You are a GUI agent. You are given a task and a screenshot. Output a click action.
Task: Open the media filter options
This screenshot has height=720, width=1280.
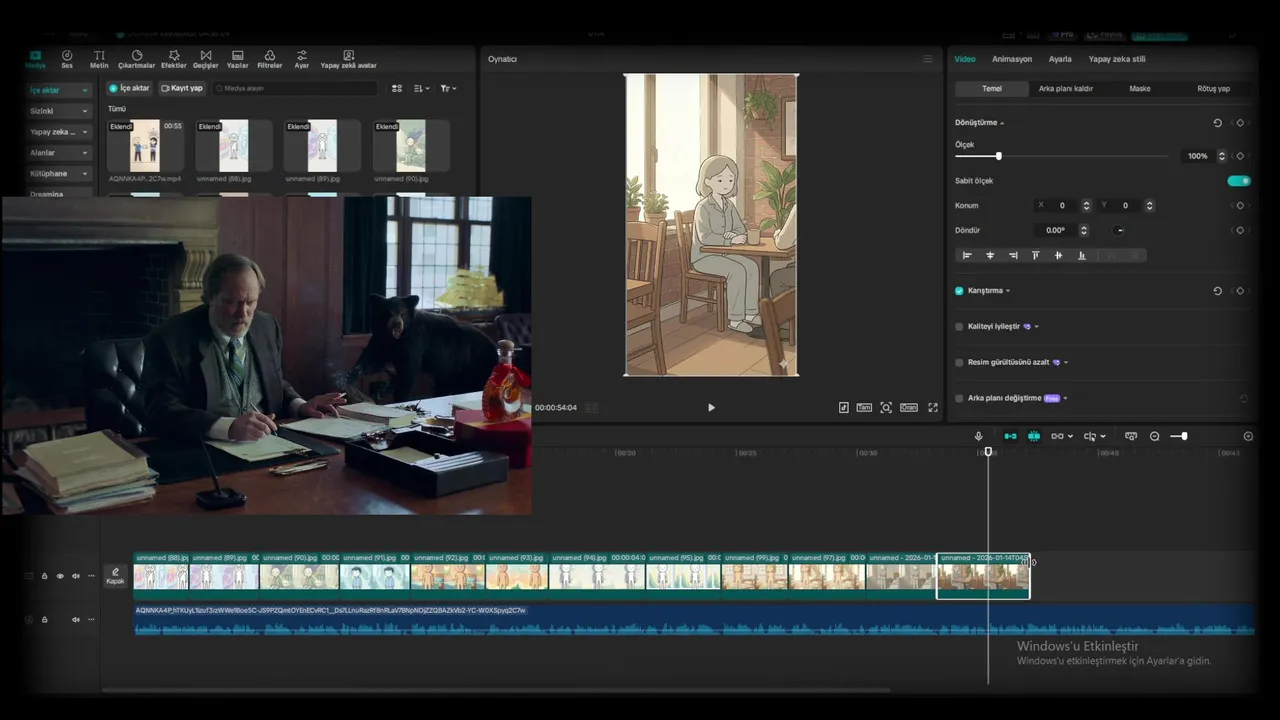[x=448, y=88]
